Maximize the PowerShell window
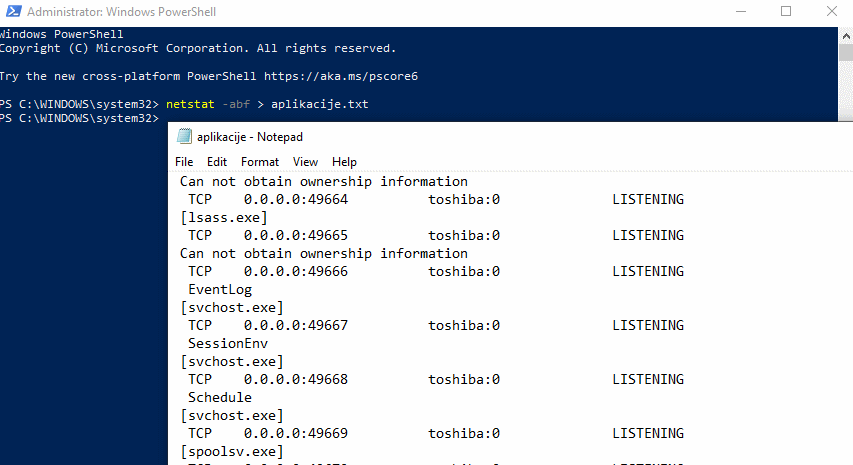This screenshot has width=853, height=465. pyautogui.click(x=786, y=13)
